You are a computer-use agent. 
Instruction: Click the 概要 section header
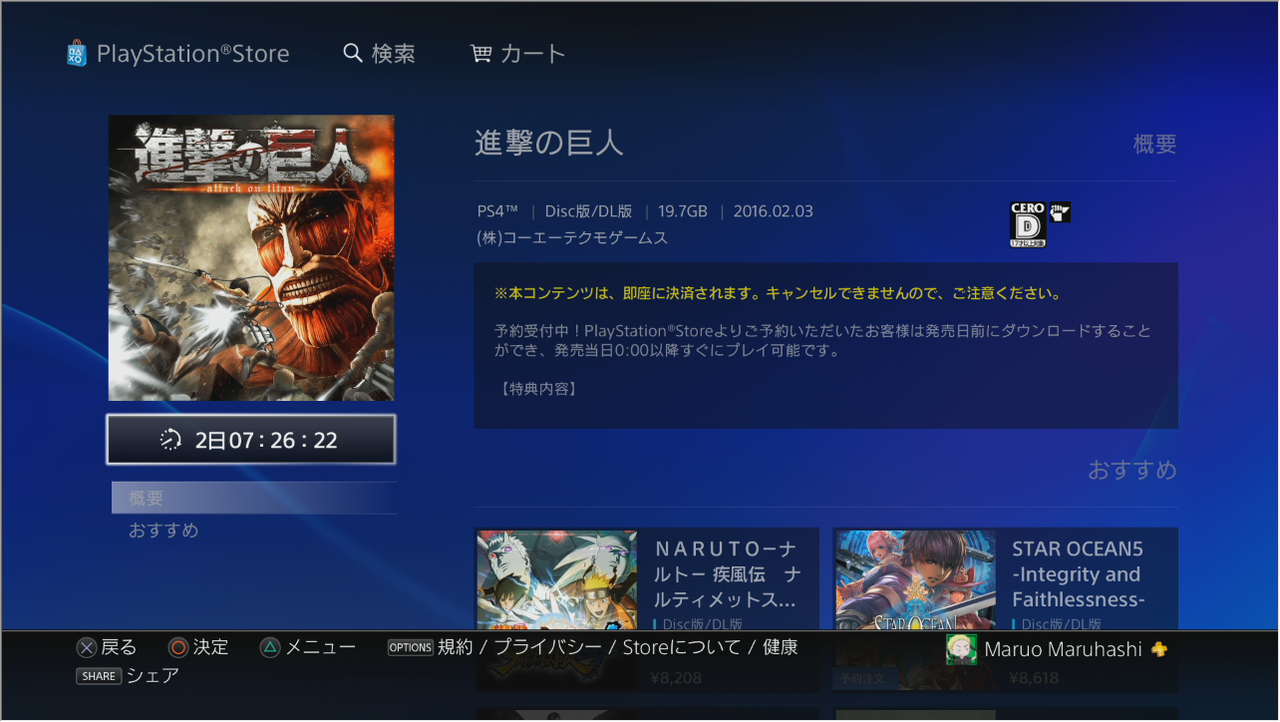[1155, 144]
